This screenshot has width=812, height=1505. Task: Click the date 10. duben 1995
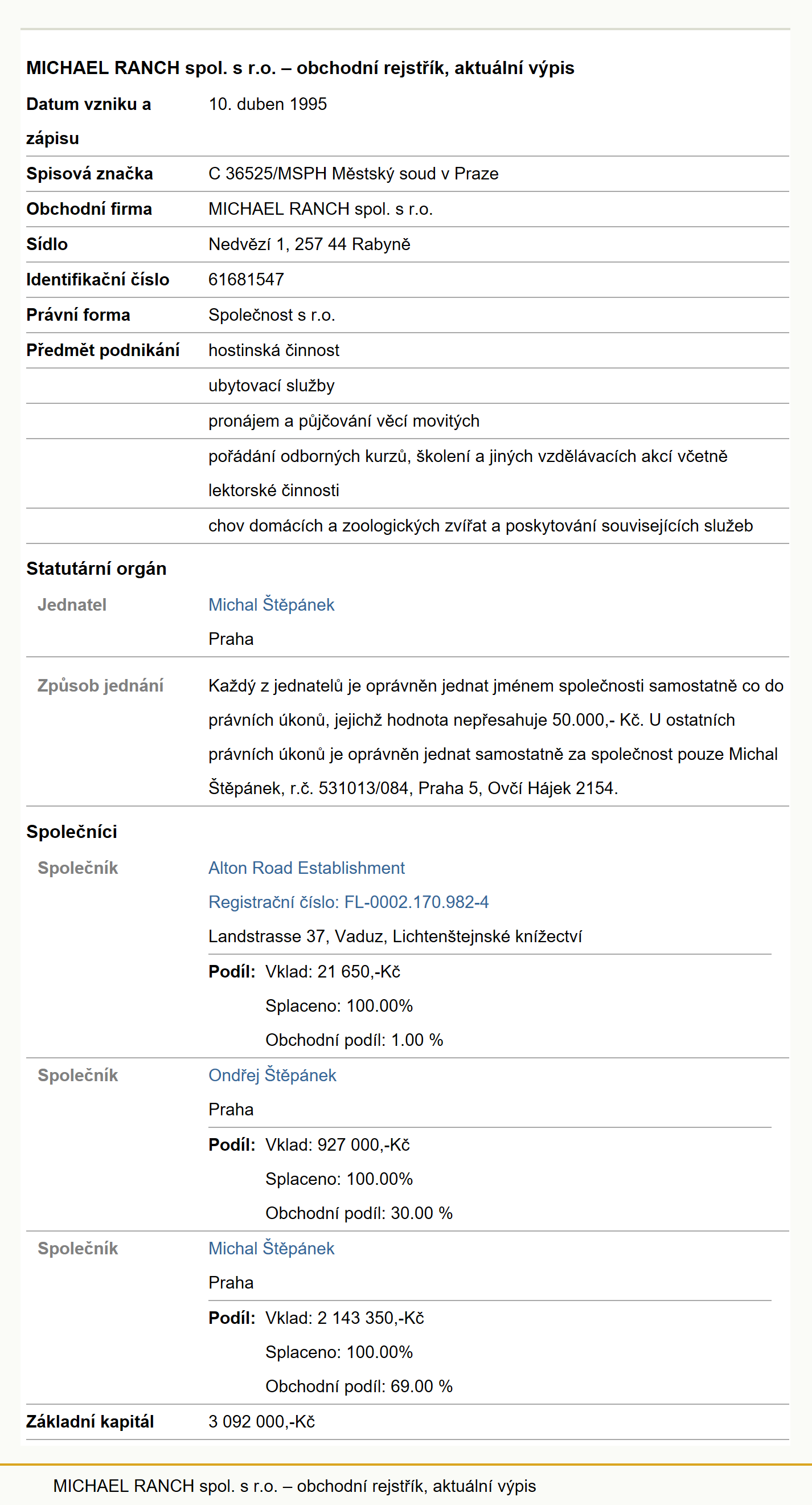pyautogui.click(x=268, y=104)
